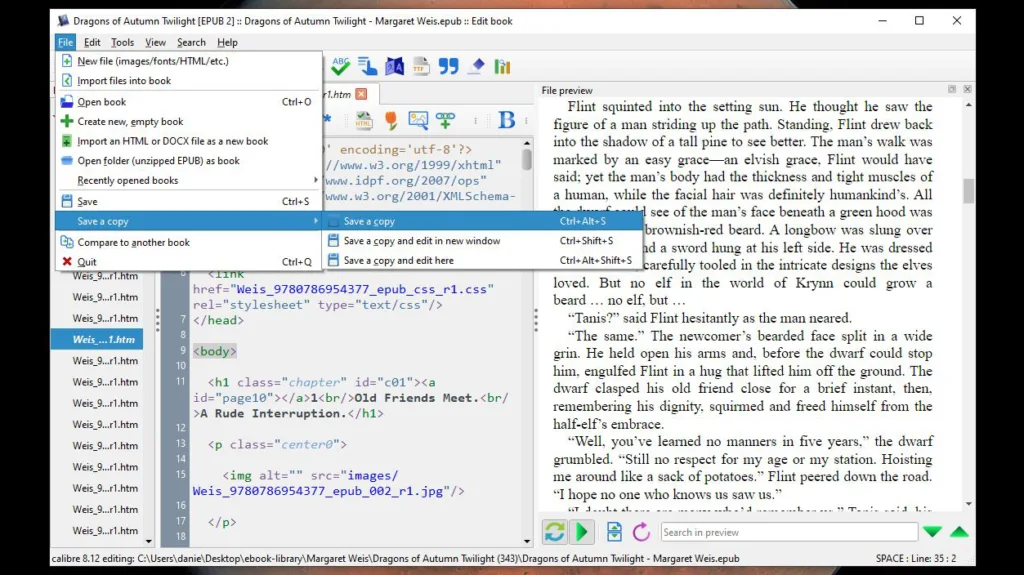Click the code editor vertical scrollbar thumb
The image size is (1024, 575).
click(x=527, y=160)
